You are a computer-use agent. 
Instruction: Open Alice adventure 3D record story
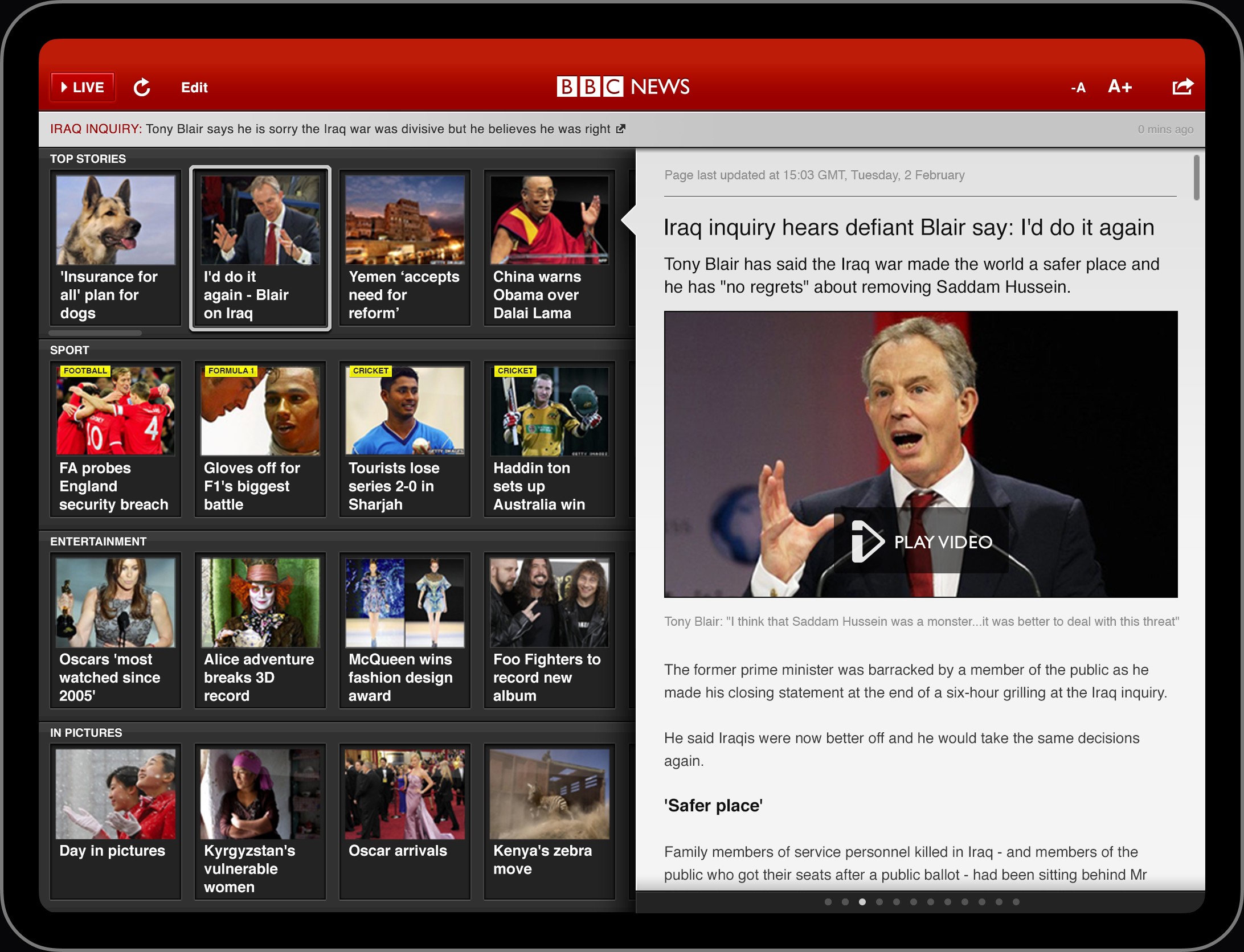coord(260,631)
